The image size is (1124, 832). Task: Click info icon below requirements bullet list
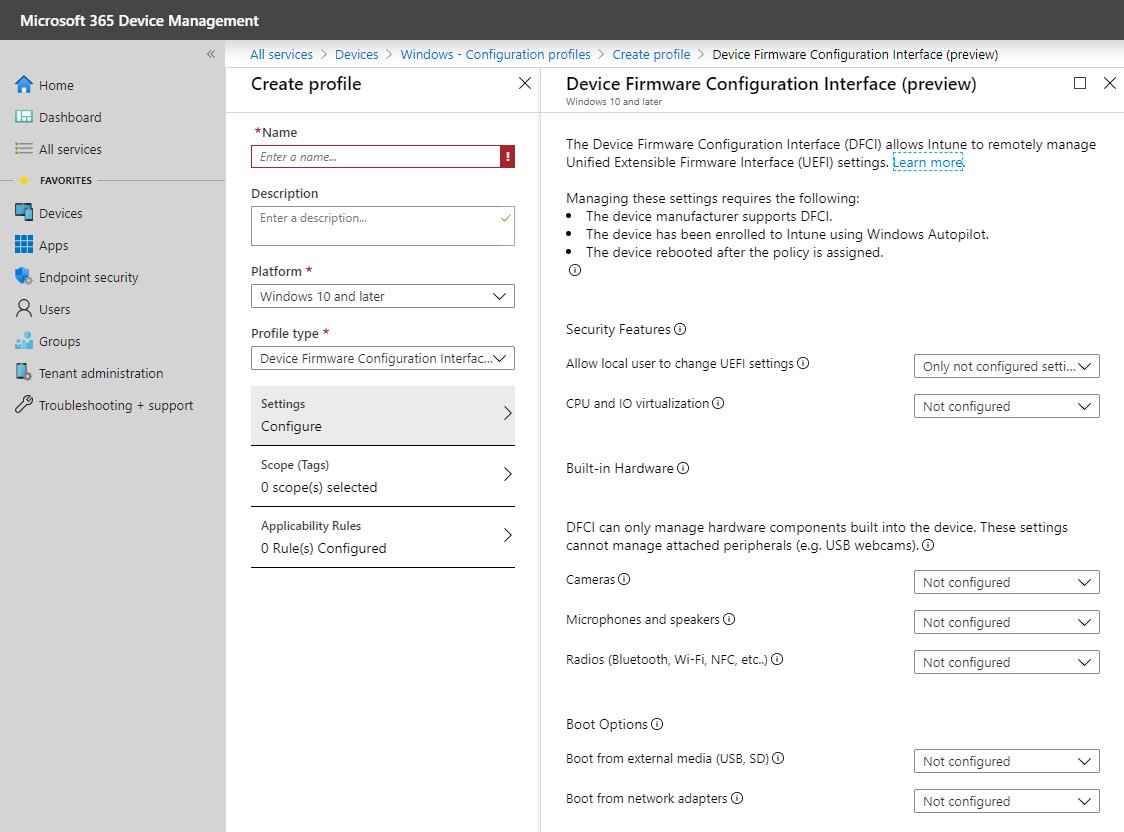click(574, 270)
